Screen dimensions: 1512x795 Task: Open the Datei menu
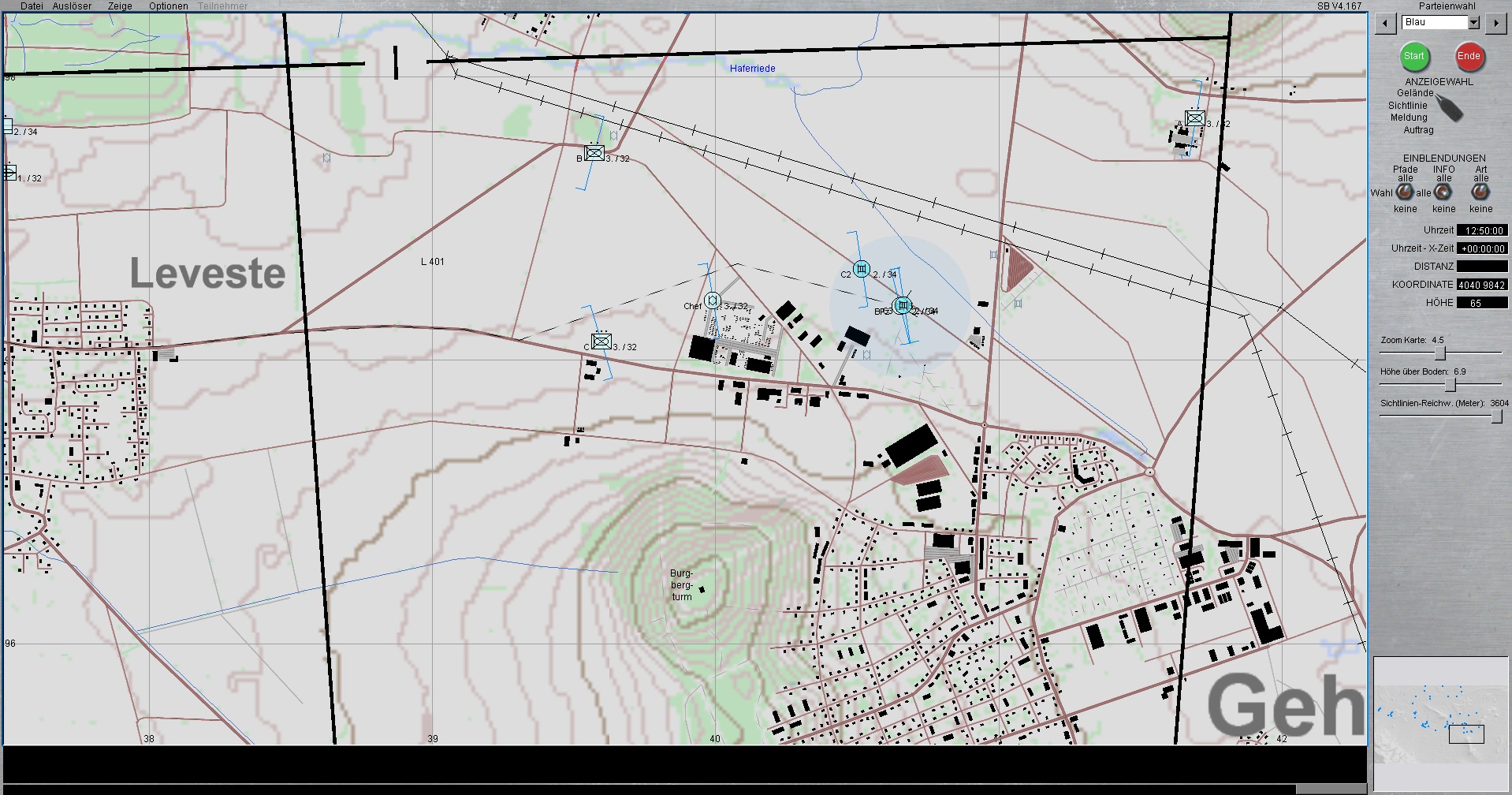[32, 6]
